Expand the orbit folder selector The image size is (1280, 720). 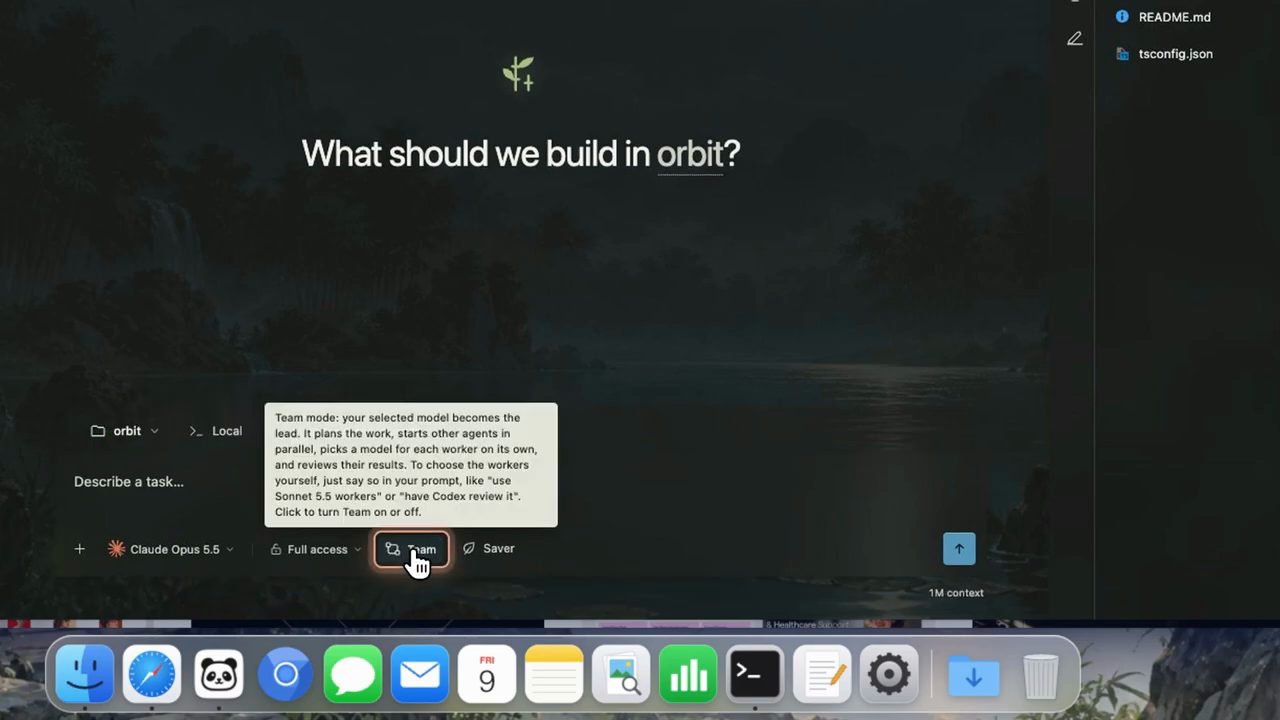tap(125, 431)
